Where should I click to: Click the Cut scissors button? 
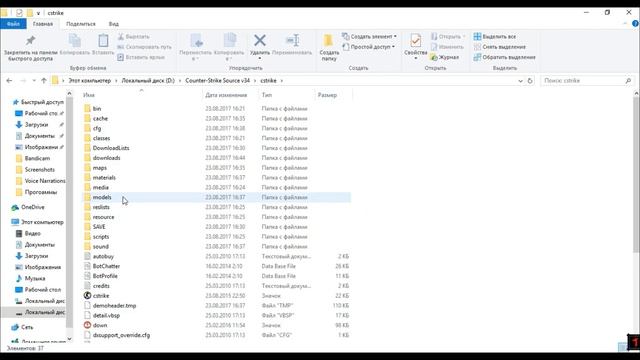click(x=133, y=36)
